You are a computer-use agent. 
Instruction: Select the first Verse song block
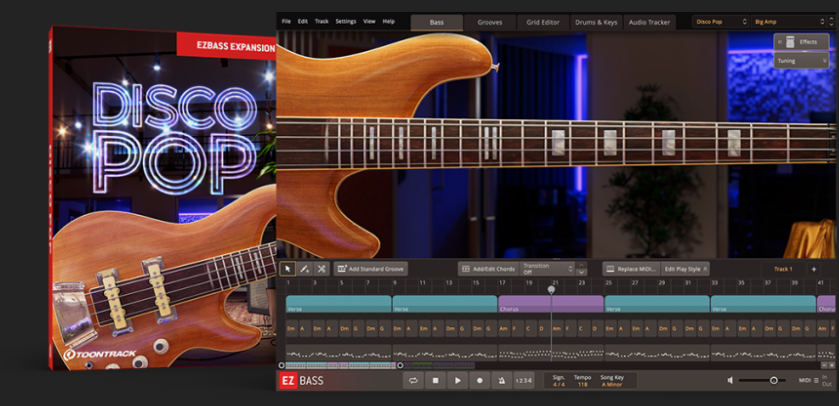coord(338,304)
